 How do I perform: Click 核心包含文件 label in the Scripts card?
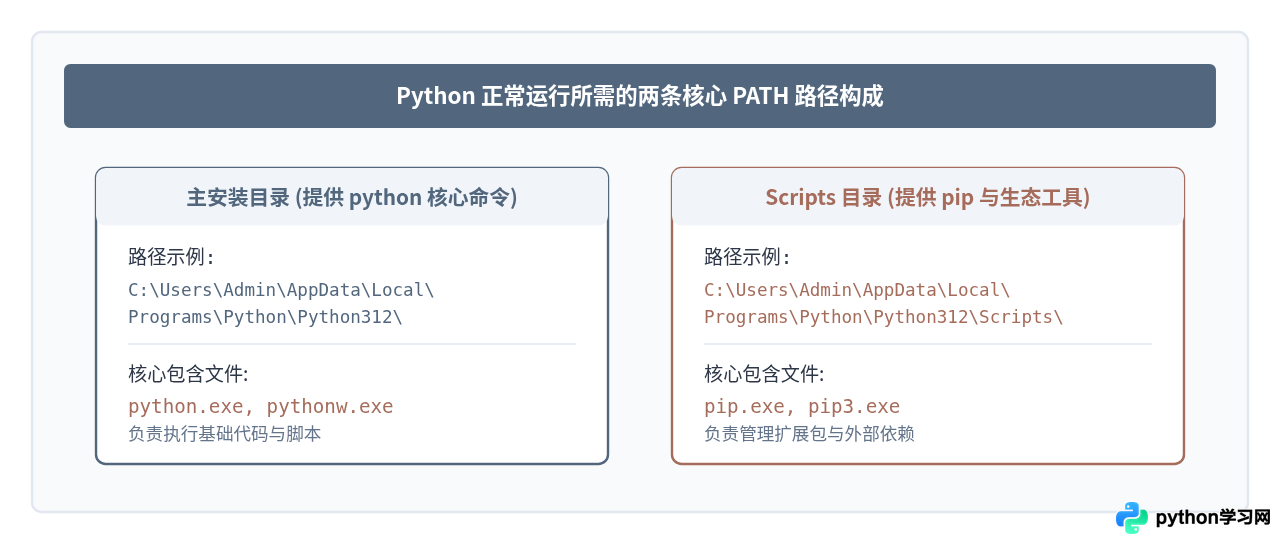coord(764,374)
